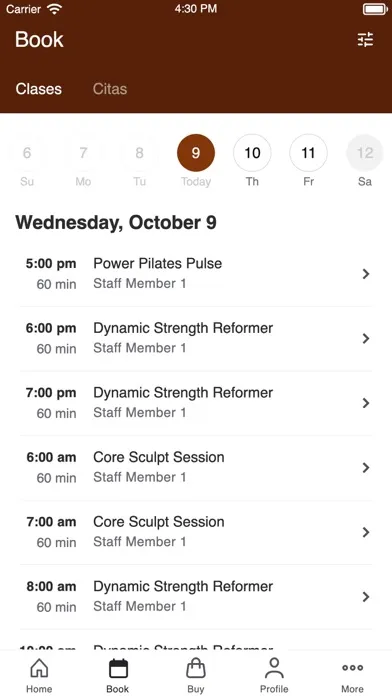Select Thursday the 10th date
This screenshot has height=696, width=392.
(x=252, y=153)
